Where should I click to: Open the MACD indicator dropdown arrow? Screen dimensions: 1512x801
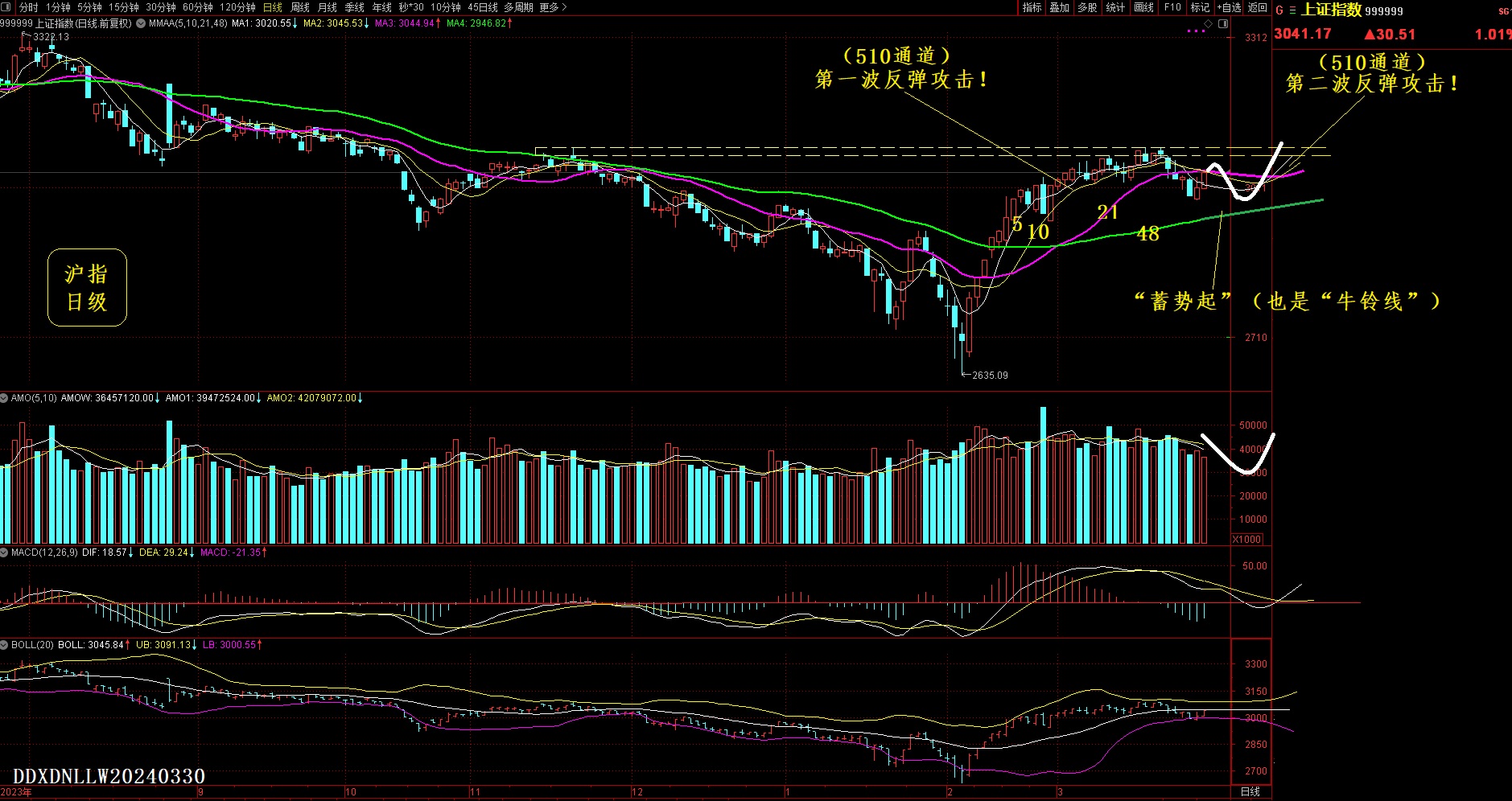(x=5, y=552)
